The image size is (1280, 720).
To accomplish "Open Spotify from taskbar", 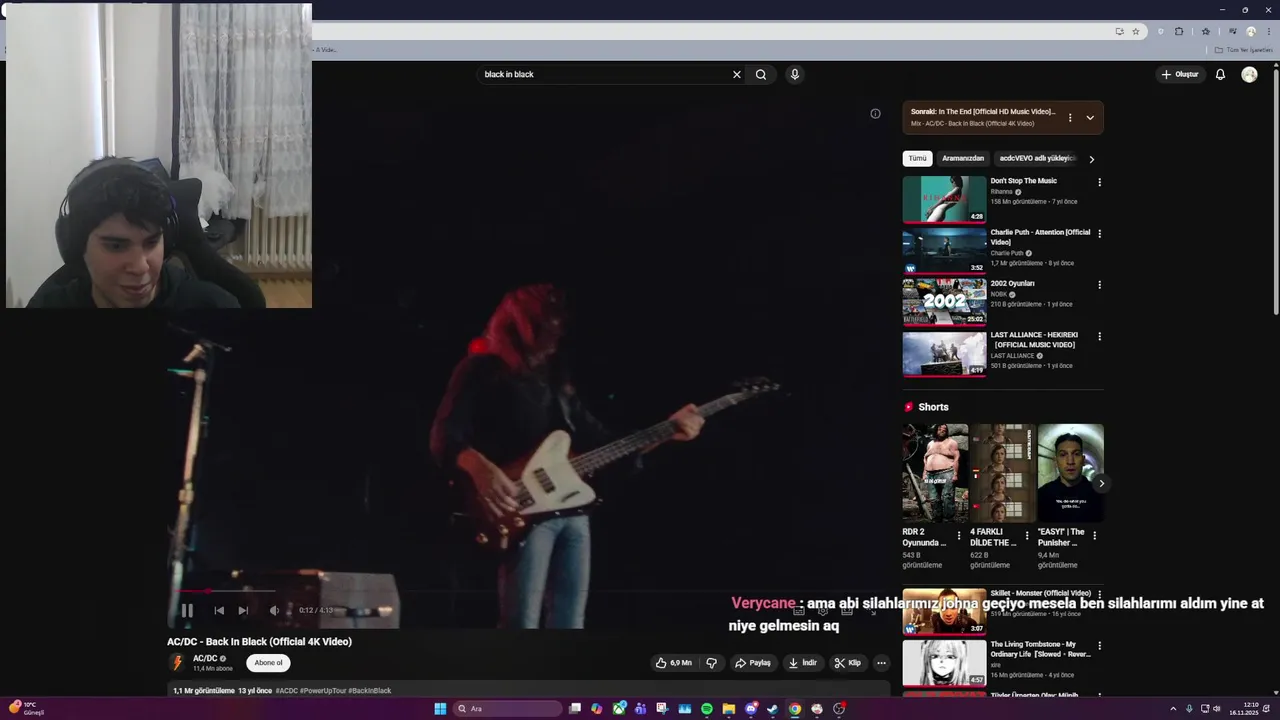I will point(707,709).
